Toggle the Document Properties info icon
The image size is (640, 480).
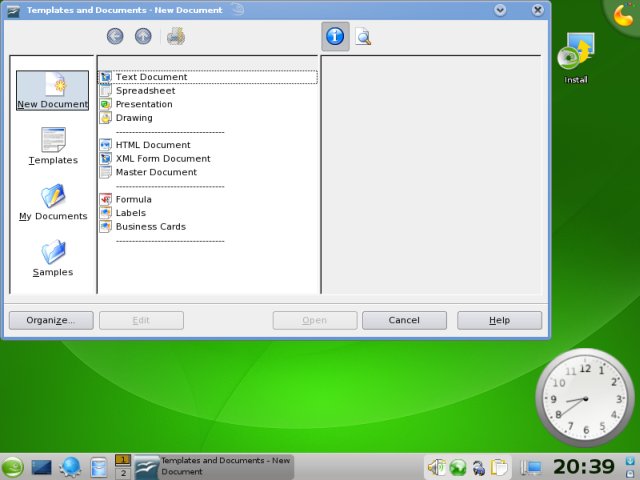pos(335,37)
